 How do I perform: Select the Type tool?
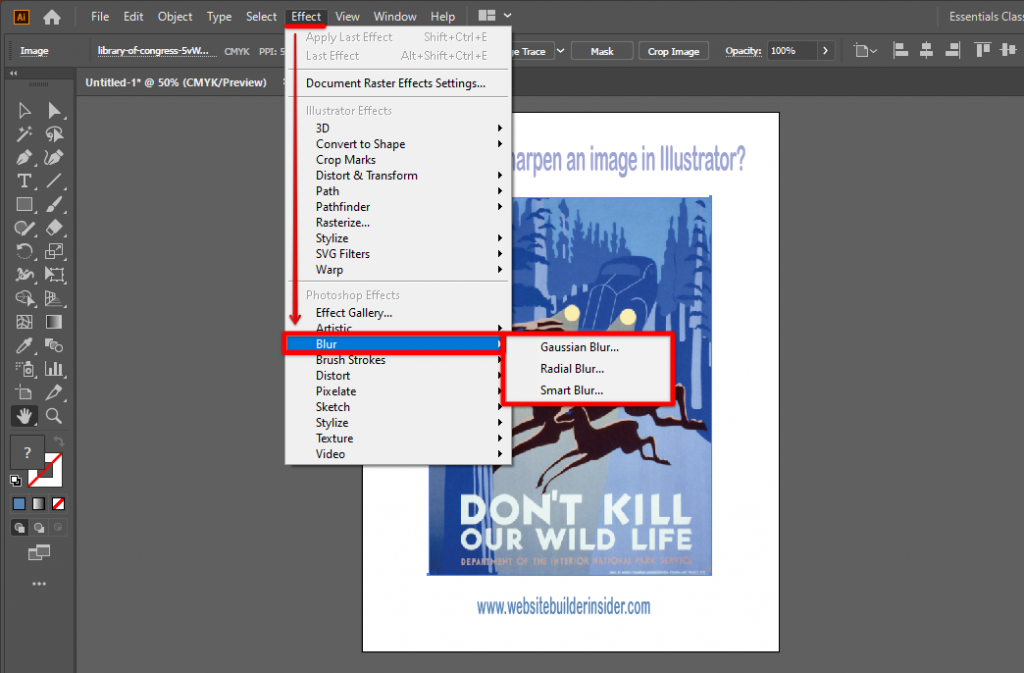24,181
